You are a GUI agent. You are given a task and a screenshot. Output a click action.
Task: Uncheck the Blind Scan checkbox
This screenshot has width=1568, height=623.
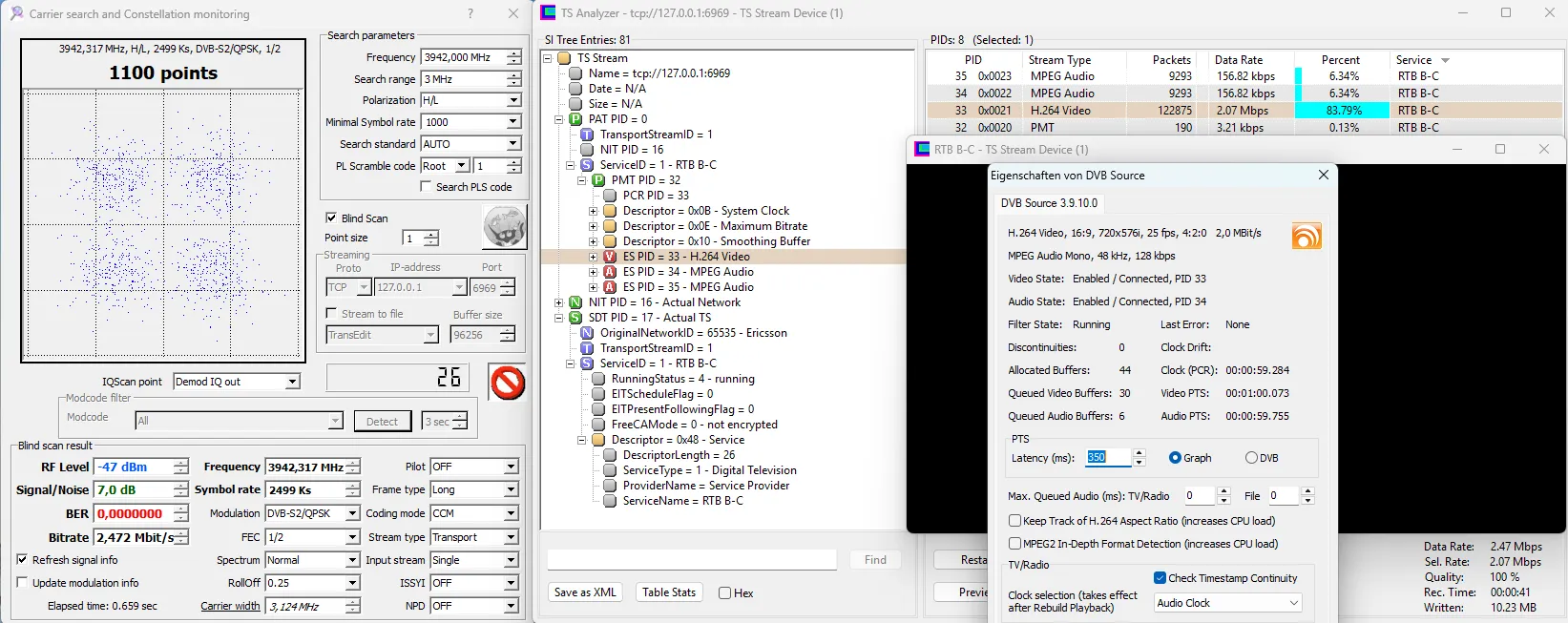coord(331,218)
